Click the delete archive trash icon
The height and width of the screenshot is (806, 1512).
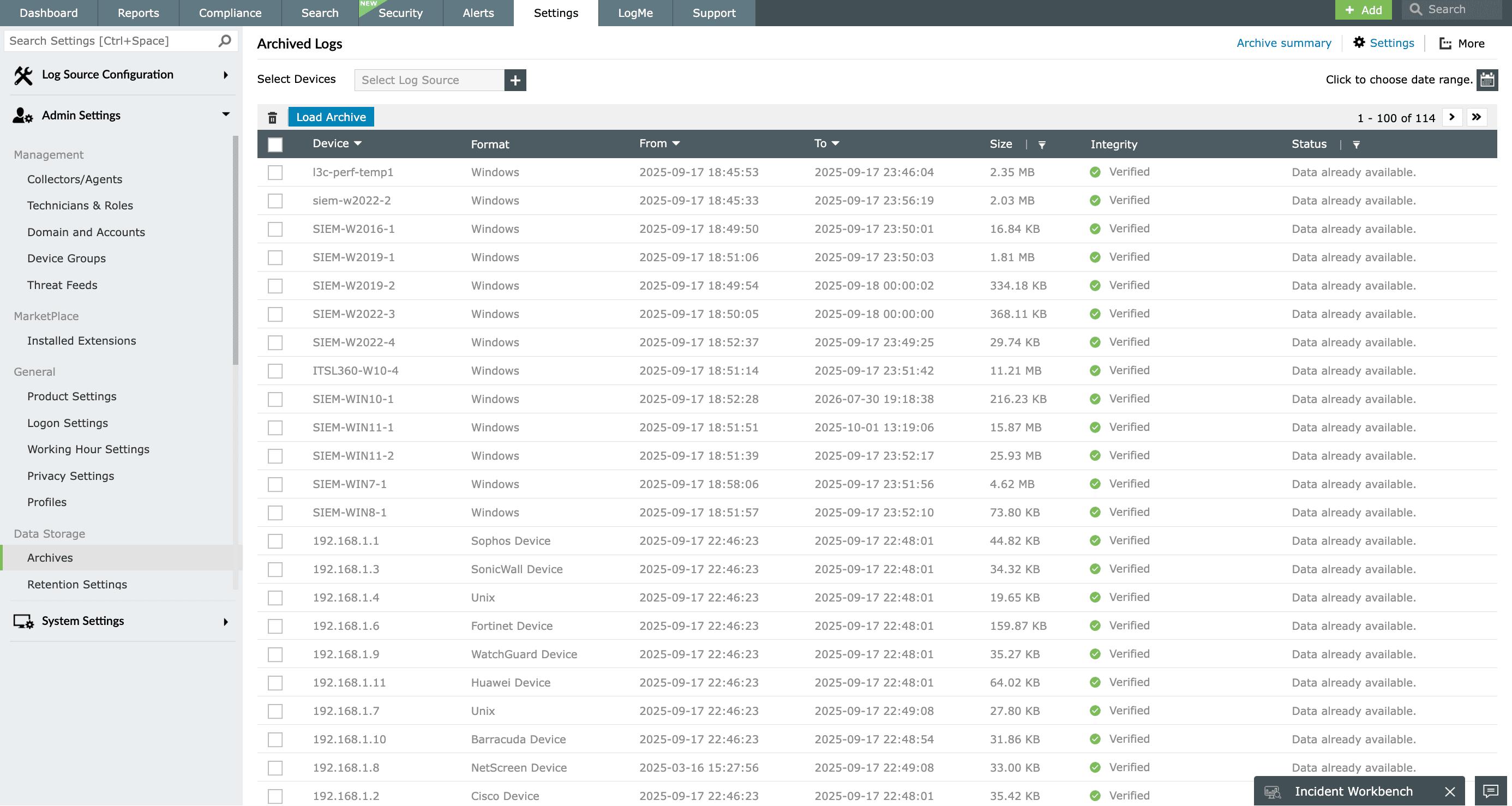[x=272, y=117]
